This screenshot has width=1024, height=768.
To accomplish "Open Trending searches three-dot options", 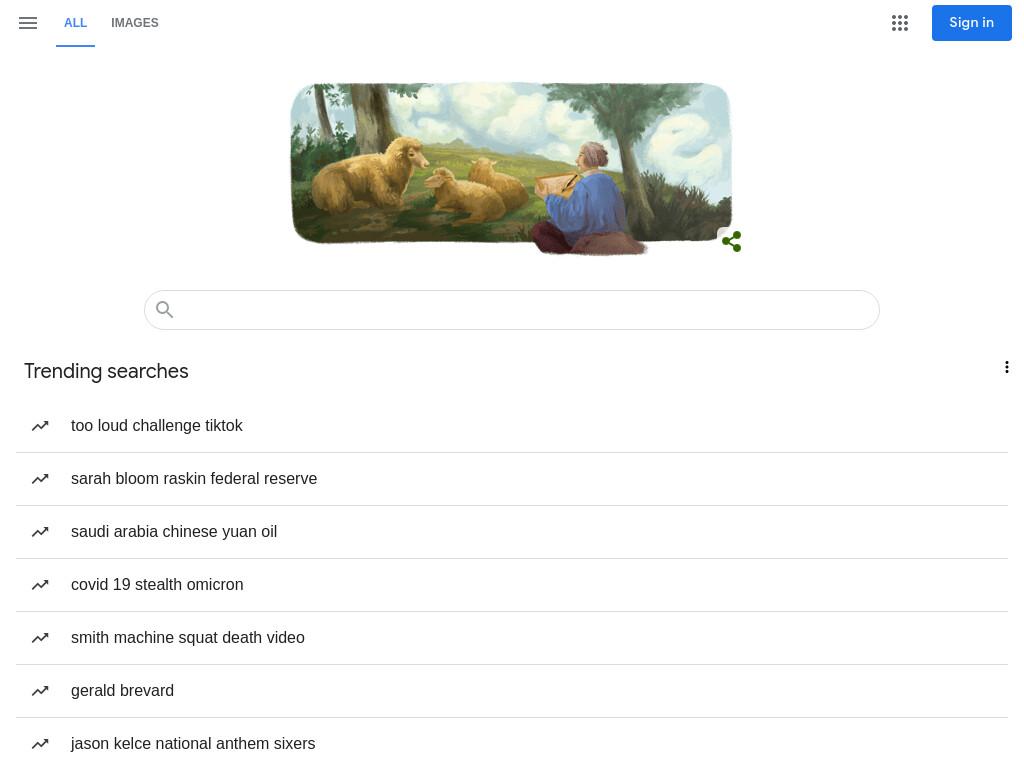I will click(1006, 367).
